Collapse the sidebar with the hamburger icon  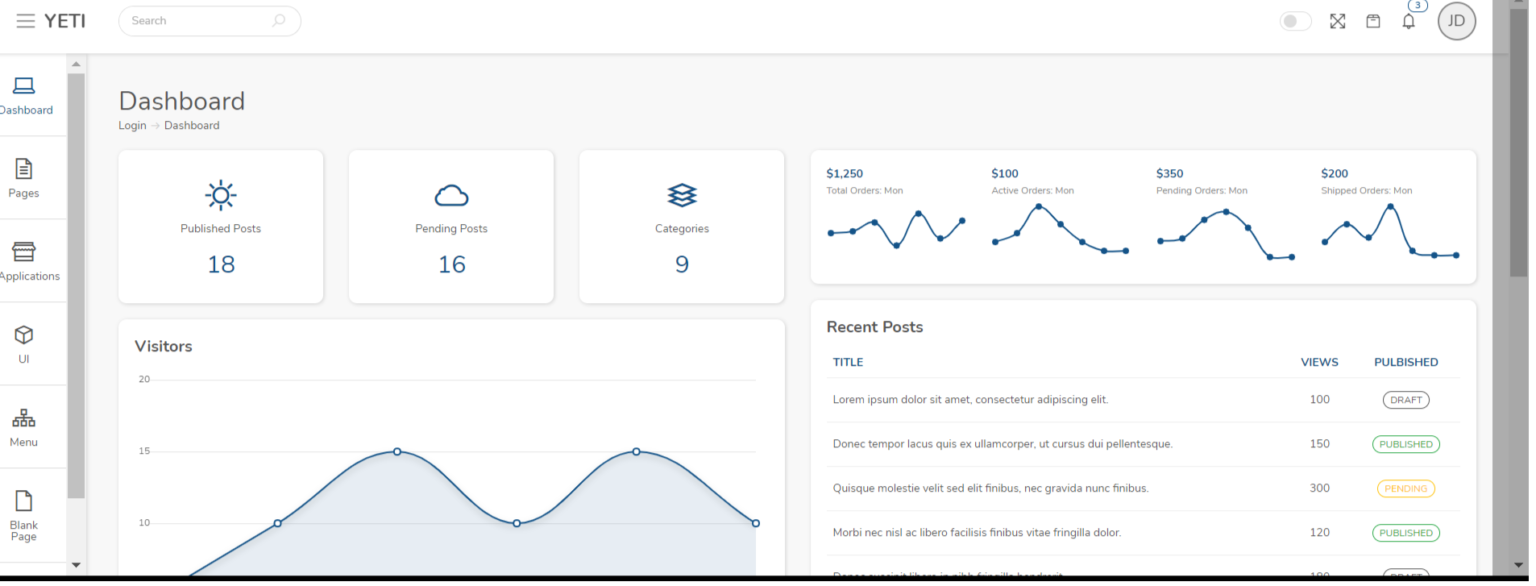point(26,20)
